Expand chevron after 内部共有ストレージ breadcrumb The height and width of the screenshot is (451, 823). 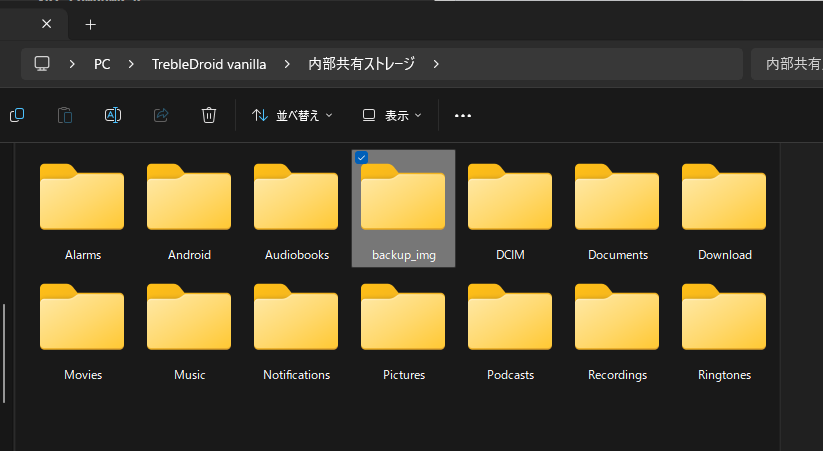pos(436,64)
